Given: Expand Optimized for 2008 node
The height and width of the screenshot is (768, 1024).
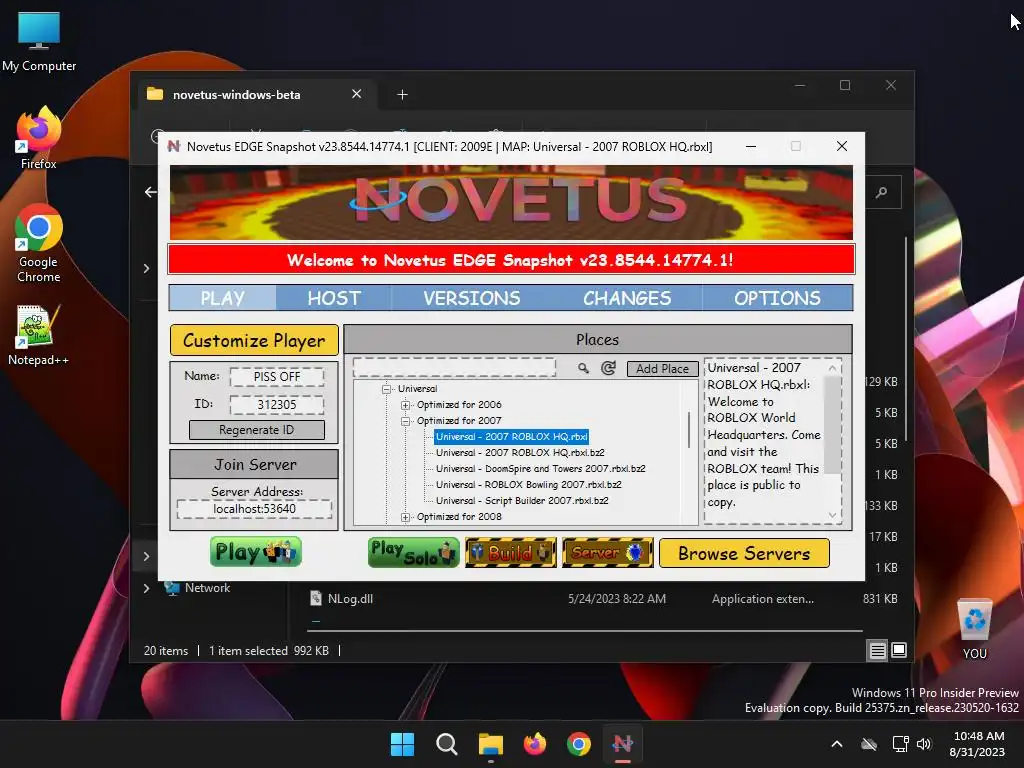Looking at the screenshot, I should pyautogui.click(x=406, y=517).
